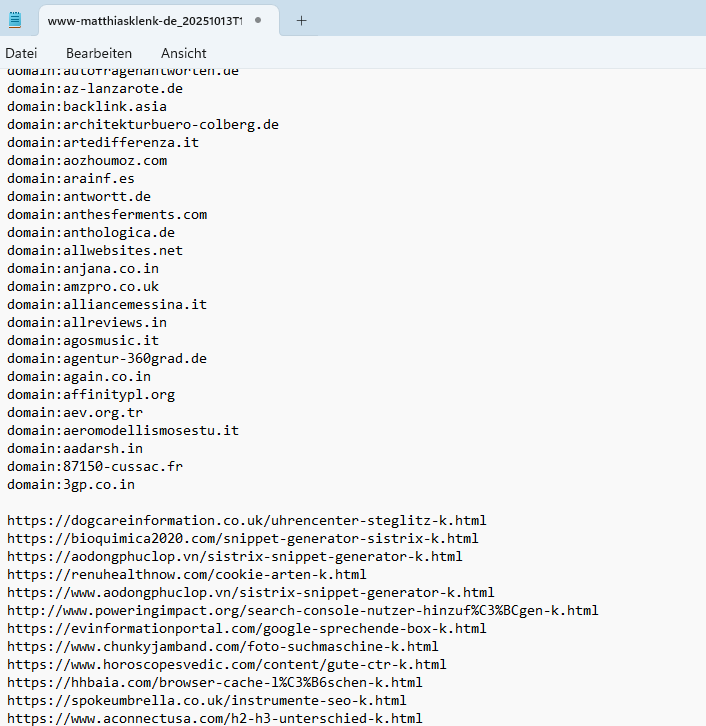The image size is (706, 726).
Task: Place cursor in domain:agentur-360grad.de line
Action: click(107, 359)
